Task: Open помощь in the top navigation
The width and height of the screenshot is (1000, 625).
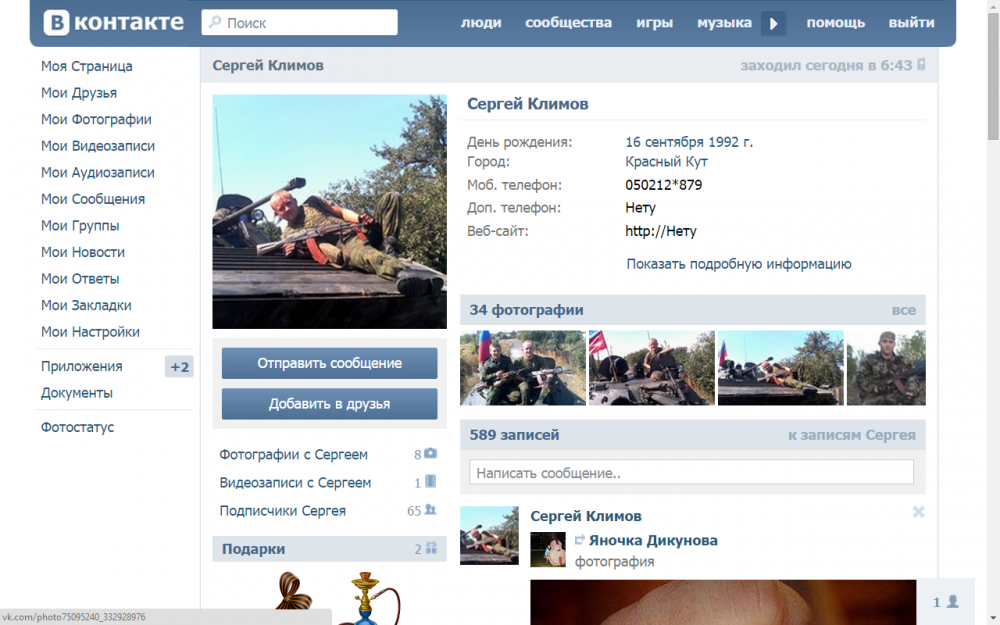Action: click(x=835, y=23)
